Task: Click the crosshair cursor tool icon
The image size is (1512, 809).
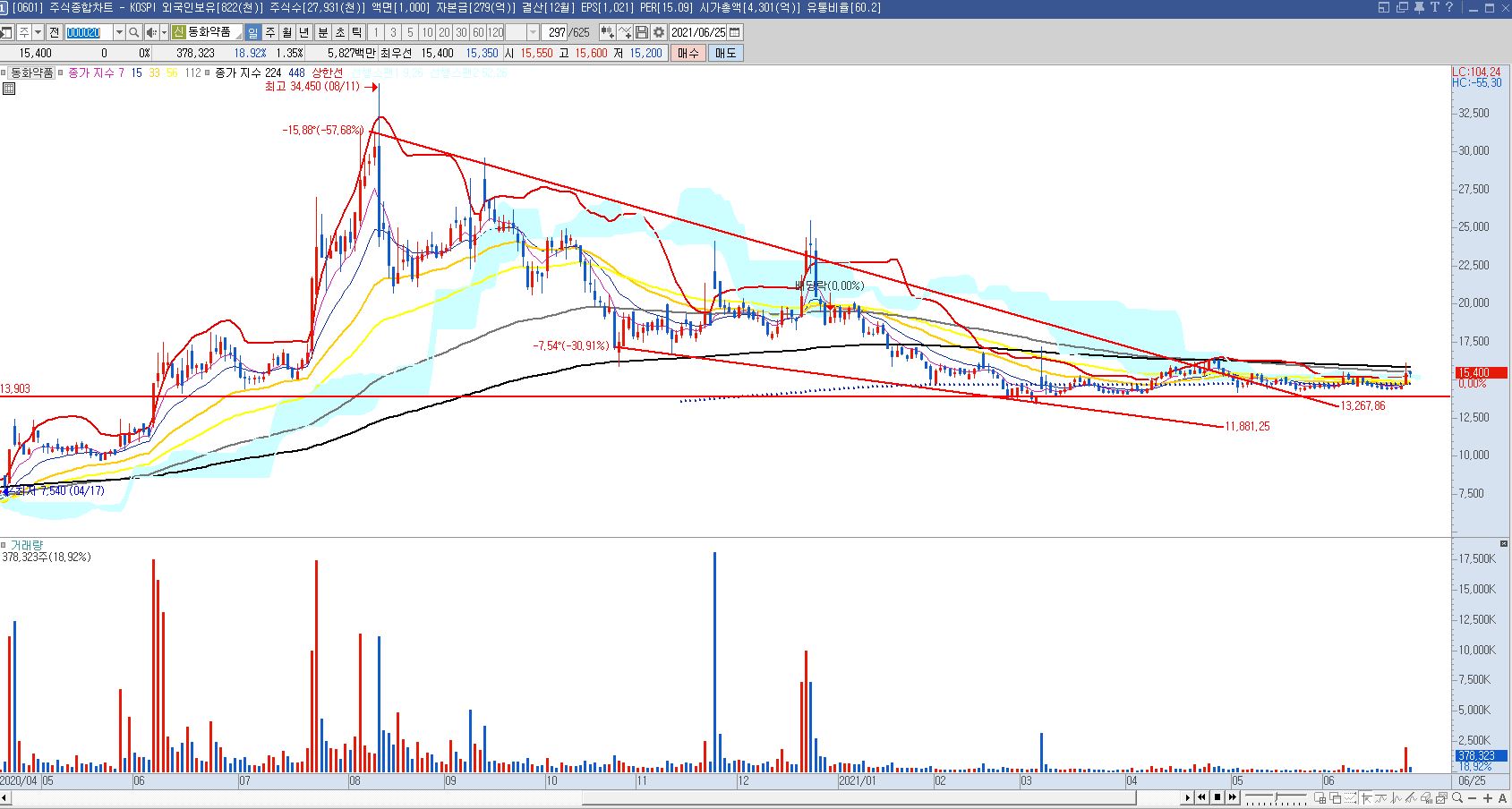Action: [x=1366, y=797]
